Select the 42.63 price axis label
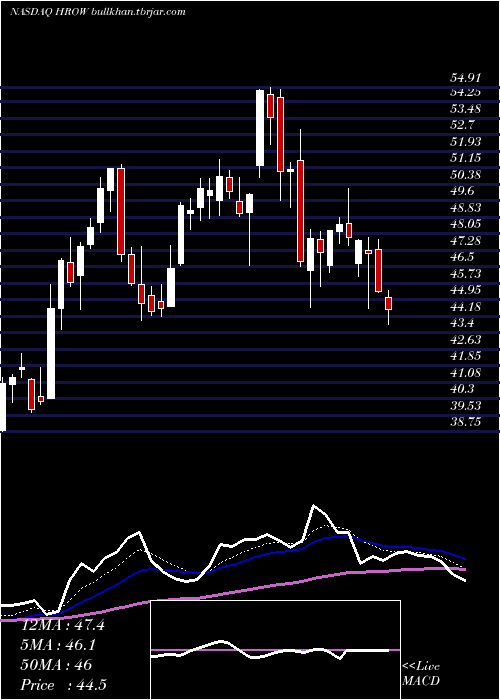The width and height of the screenshot is (500, 700). (465, 340)
